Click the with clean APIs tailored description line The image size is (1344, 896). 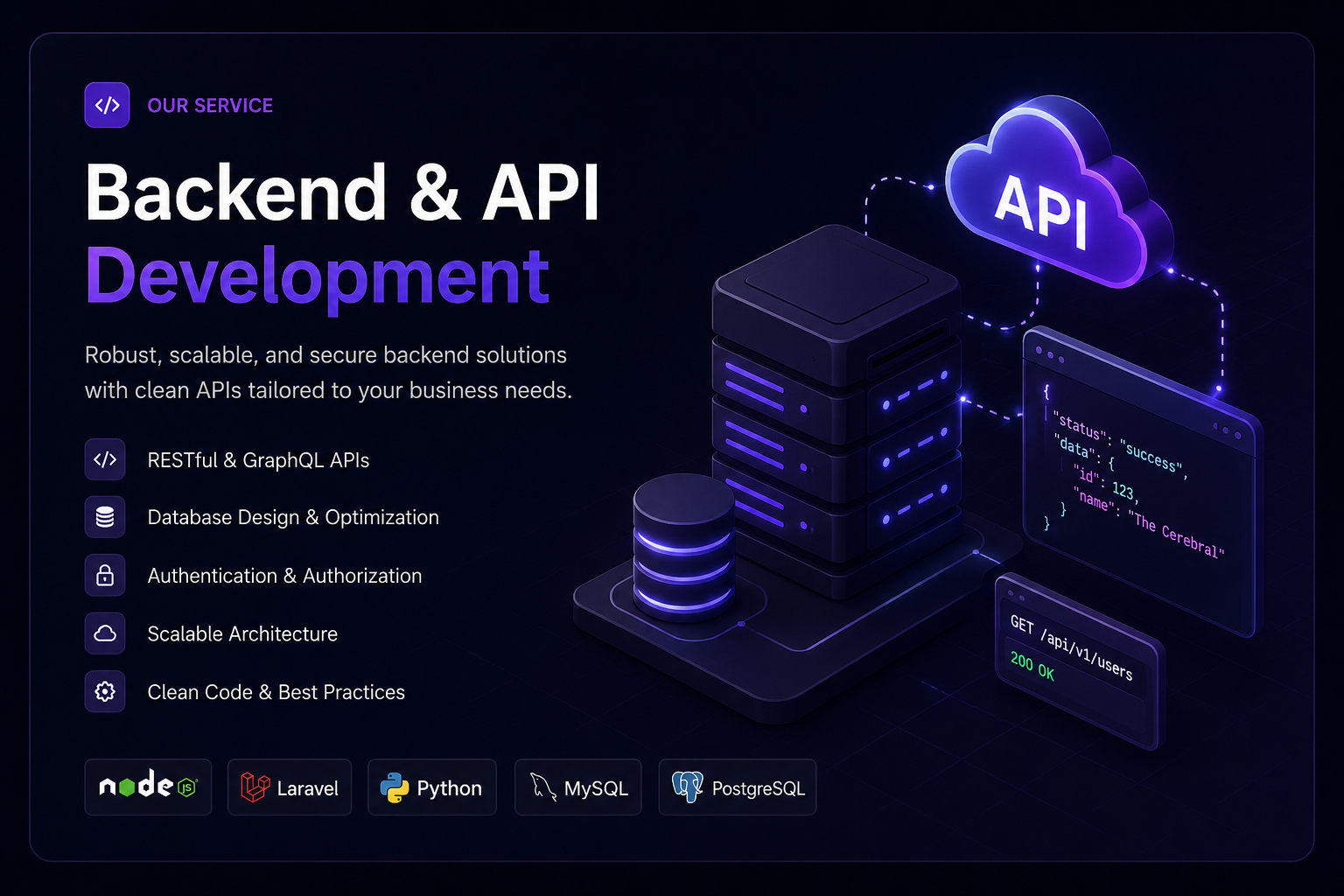coord(328,390)
